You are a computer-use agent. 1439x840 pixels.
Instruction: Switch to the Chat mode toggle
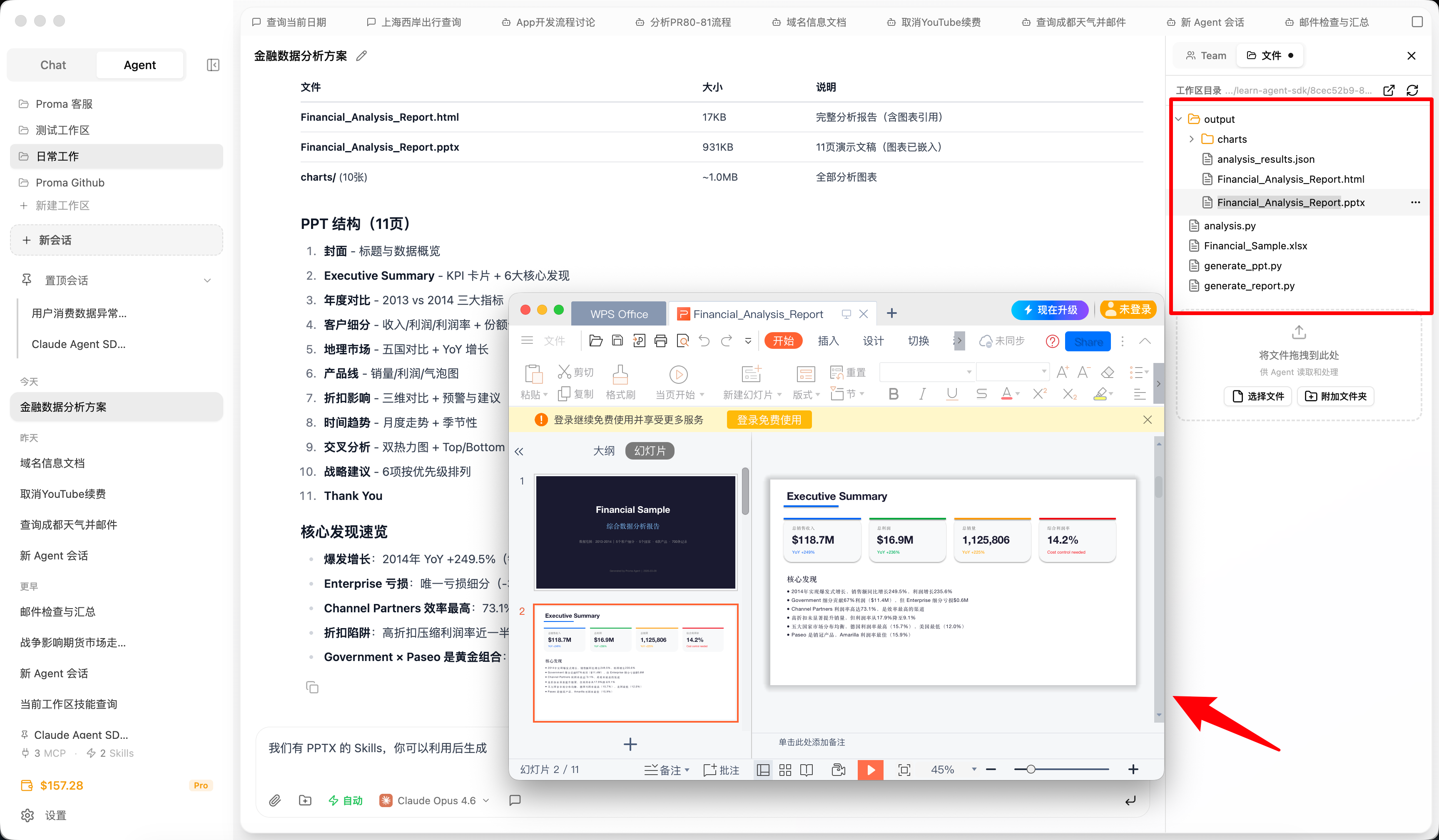click(x=53, y=65)
